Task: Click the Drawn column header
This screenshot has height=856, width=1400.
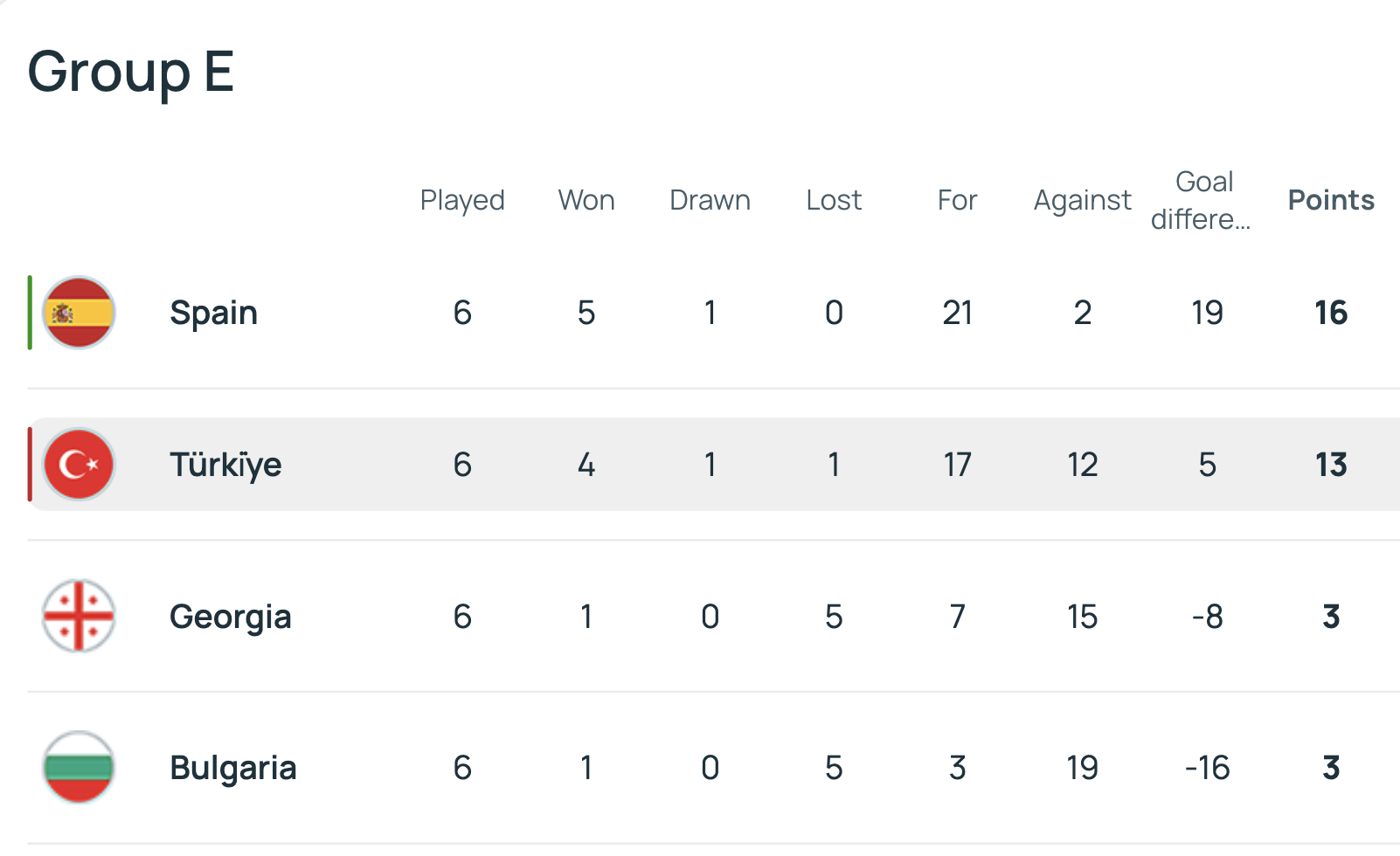Action: (x=710, y=200)
